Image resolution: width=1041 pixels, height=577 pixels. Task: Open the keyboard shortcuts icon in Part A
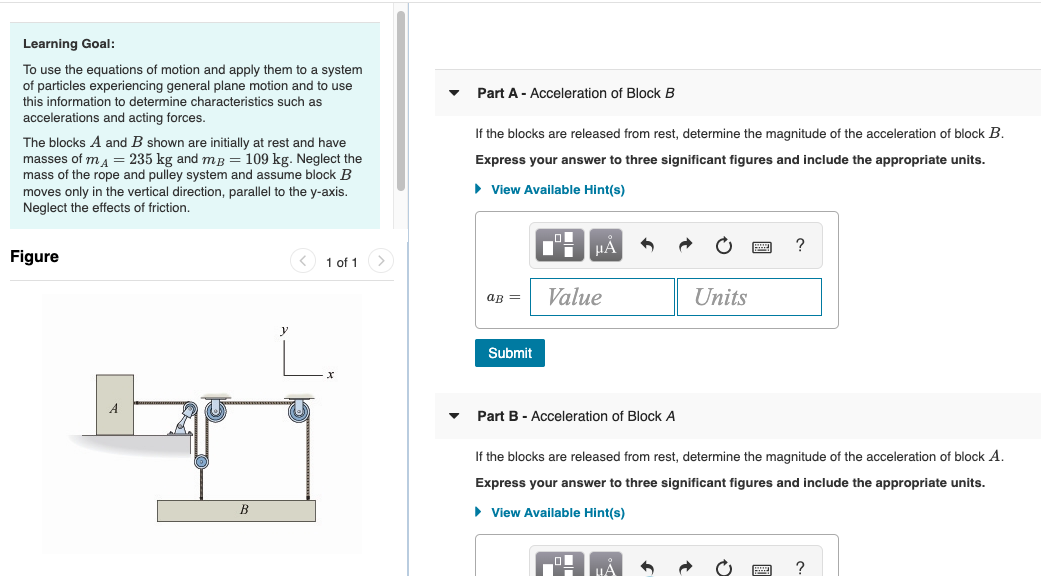click(x=761, y=245)
